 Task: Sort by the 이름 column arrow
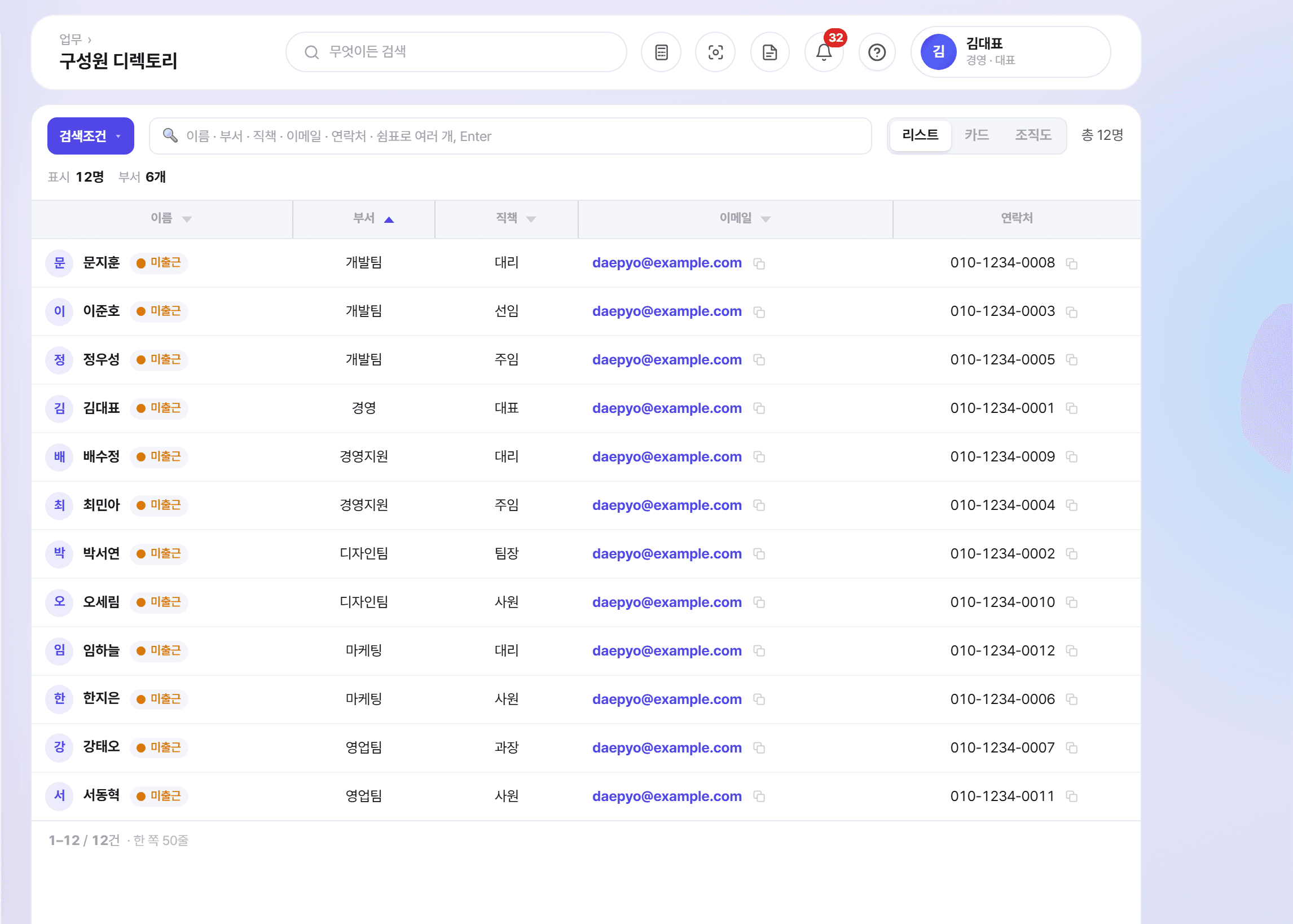click(187, 219)
